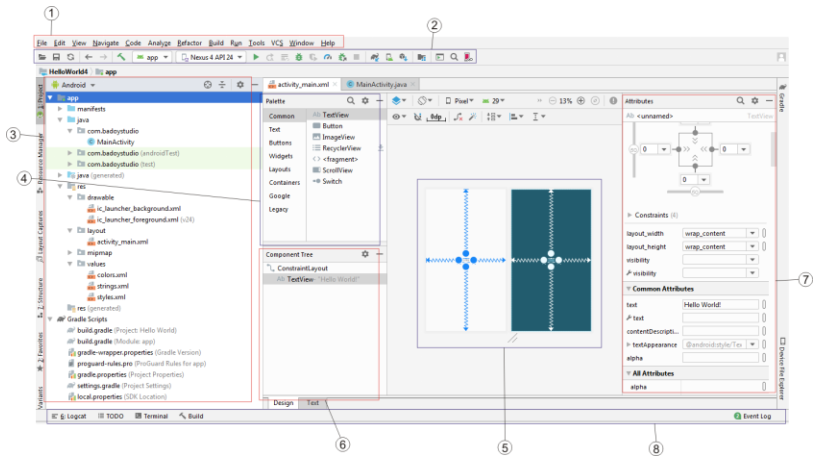Collapse the java folder arrow

(60, 120)
